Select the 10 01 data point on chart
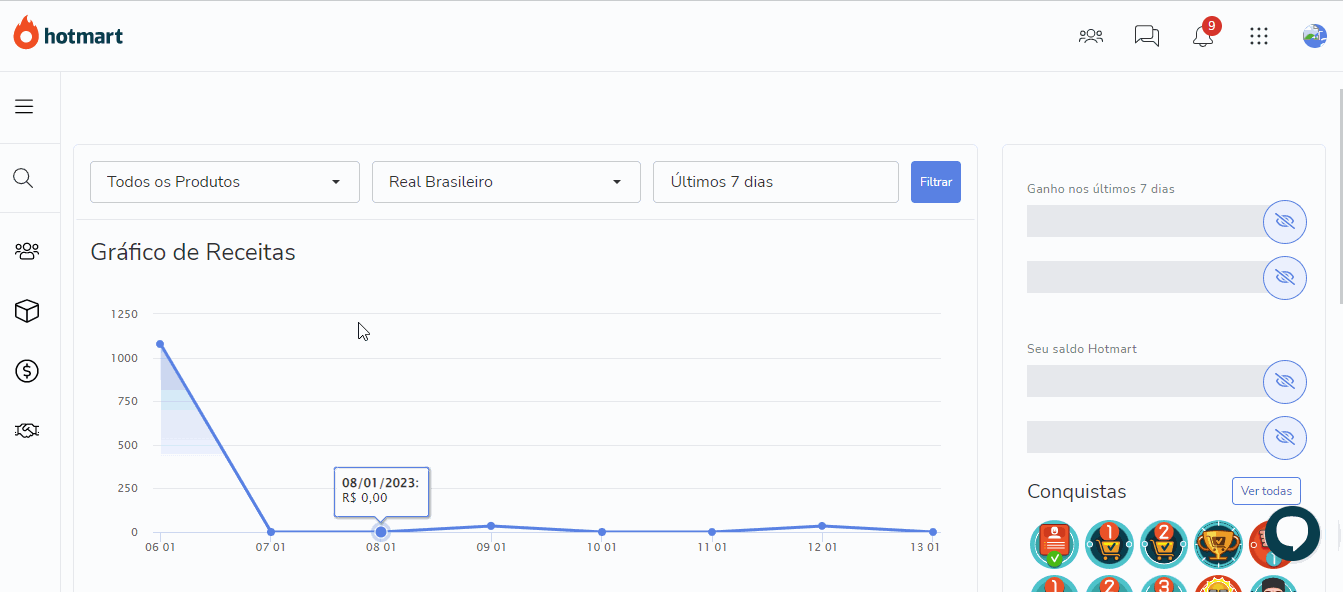Image resolution: width=1343 pixels, height=592 pixels. click(602, 532)
